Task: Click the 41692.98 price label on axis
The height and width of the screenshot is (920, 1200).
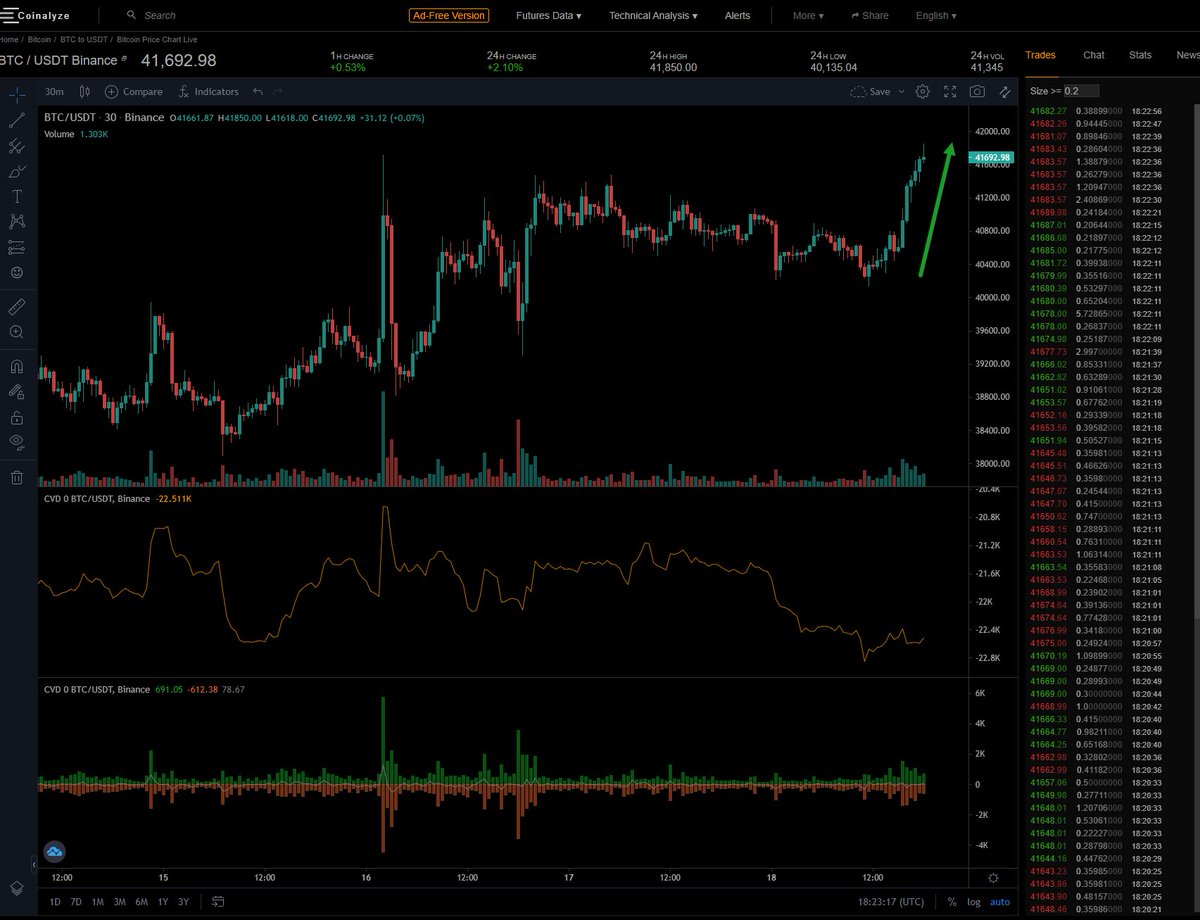Action: 992,158
